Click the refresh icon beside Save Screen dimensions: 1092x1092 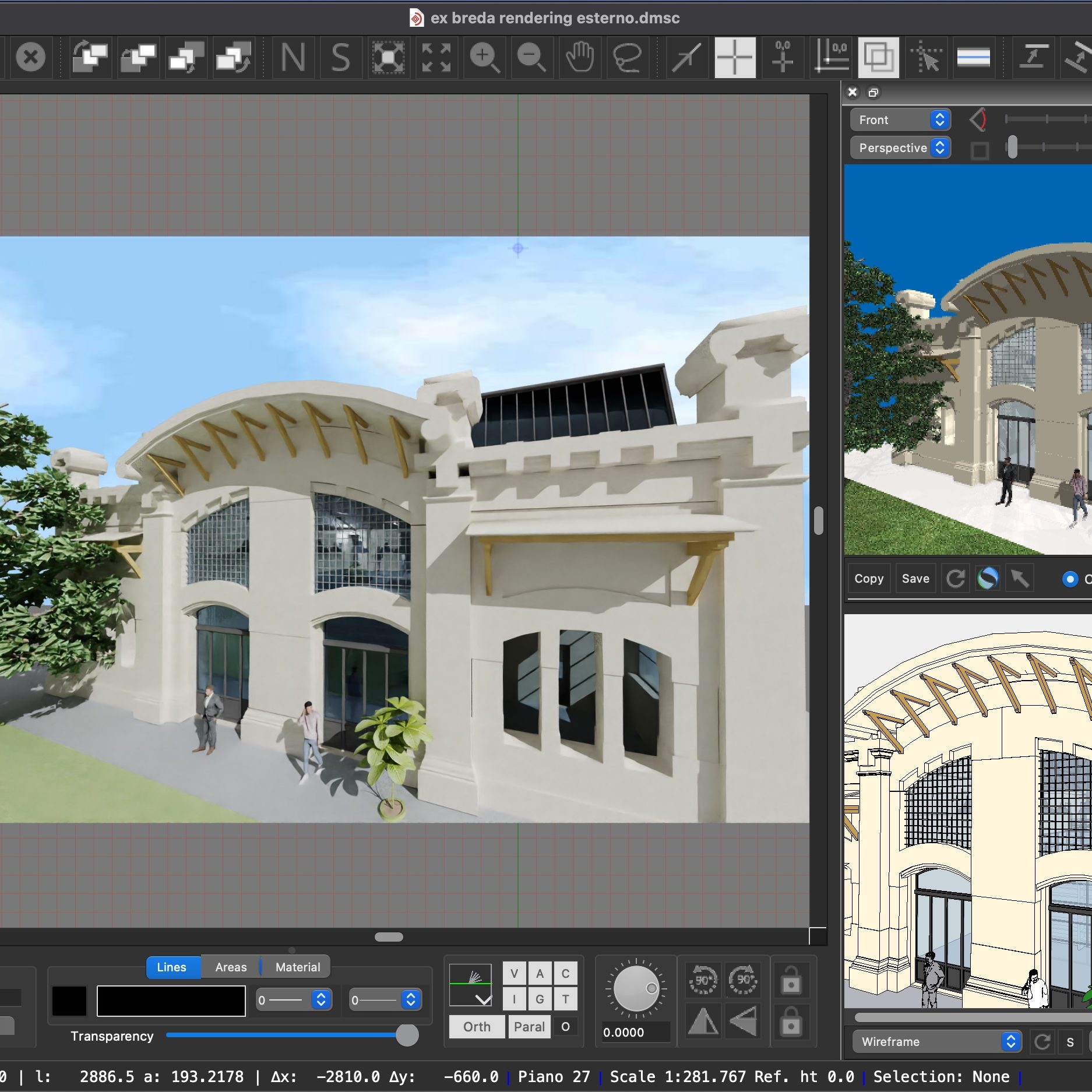point(956,579)
